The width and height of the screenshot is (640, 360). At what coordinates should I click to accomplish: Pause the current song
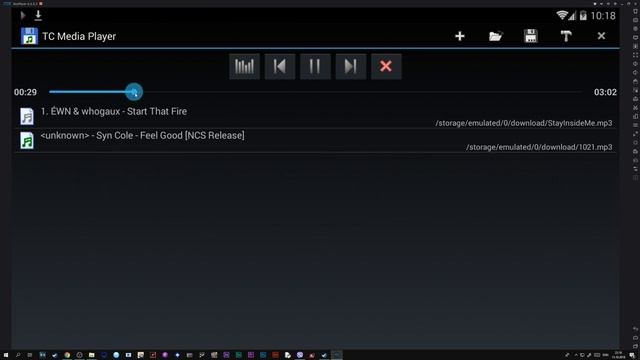tap(315, 67)
